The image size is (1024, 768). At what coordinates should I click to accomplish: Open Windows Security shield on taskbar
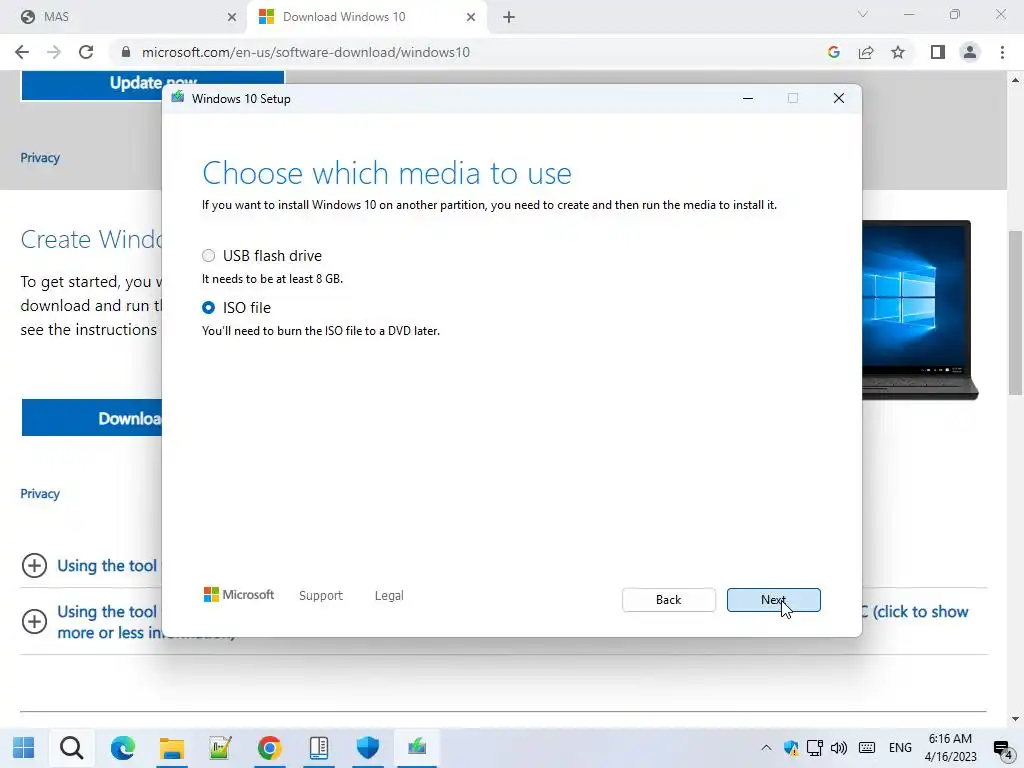(x=368, y=747)
